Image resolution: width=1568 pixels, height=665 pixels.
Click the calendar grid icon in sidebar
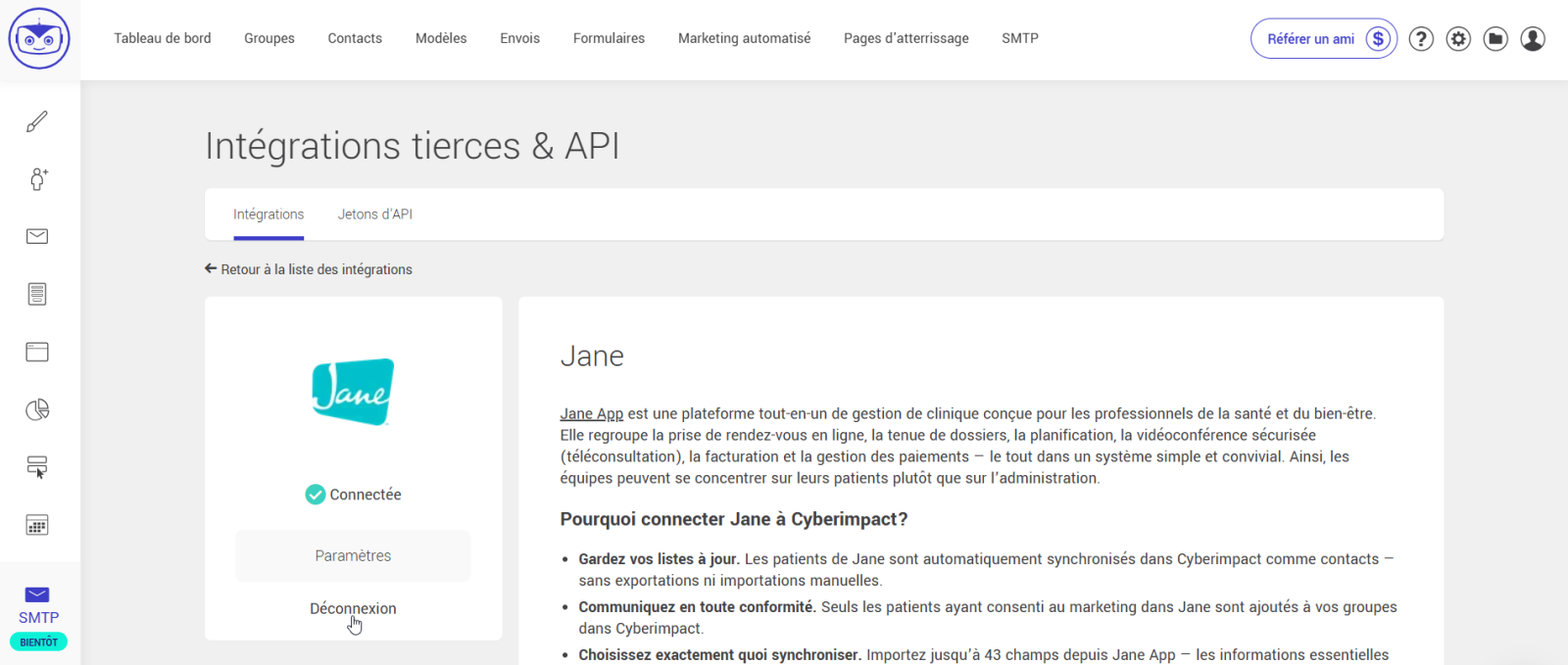point(37,525)
